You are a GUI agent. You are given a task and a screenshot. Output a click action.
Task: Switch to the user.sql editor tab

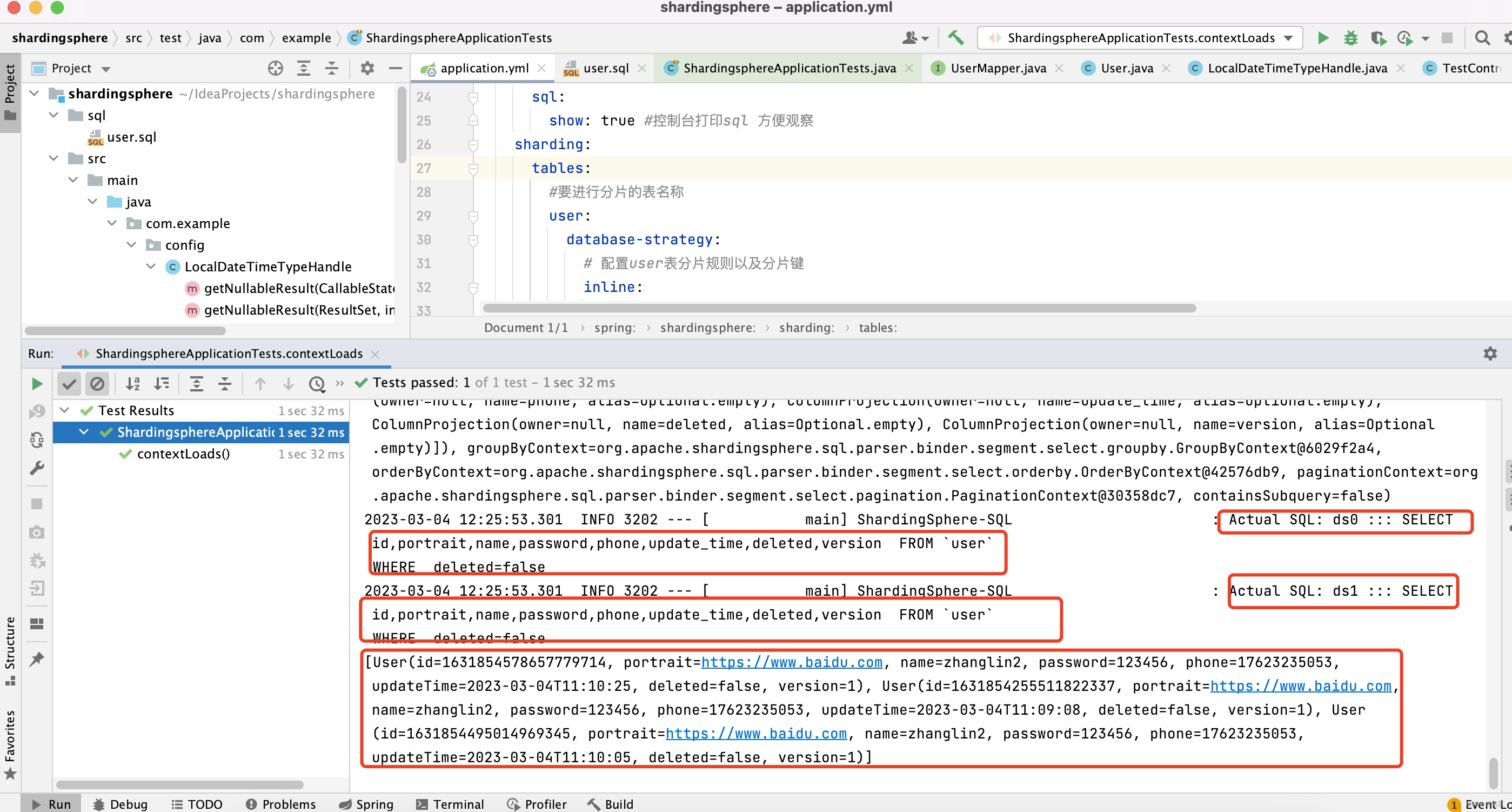606,68
